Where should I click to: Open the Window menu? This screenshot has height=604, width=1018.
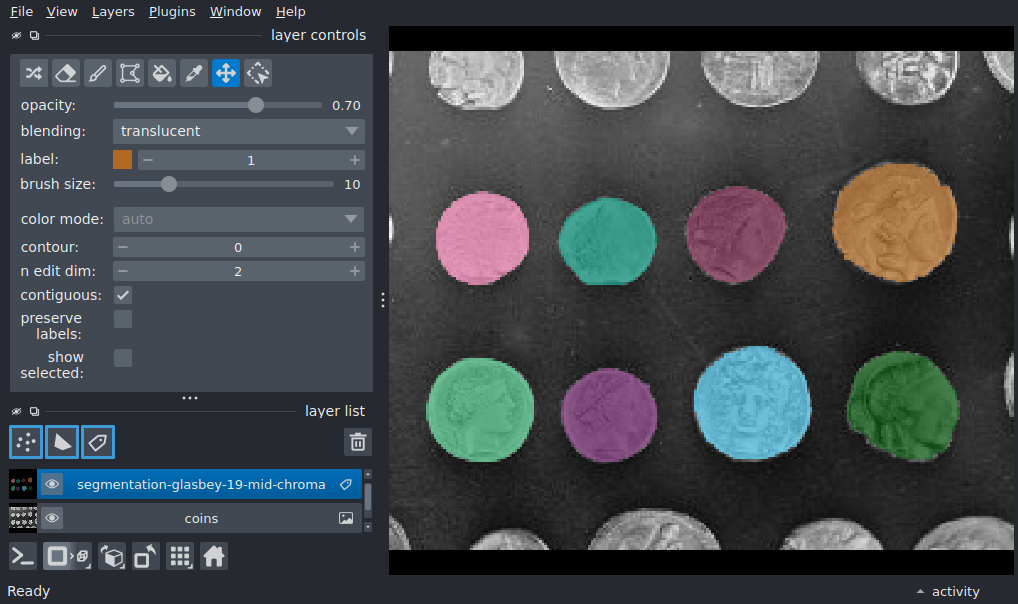tap(235, 12)
